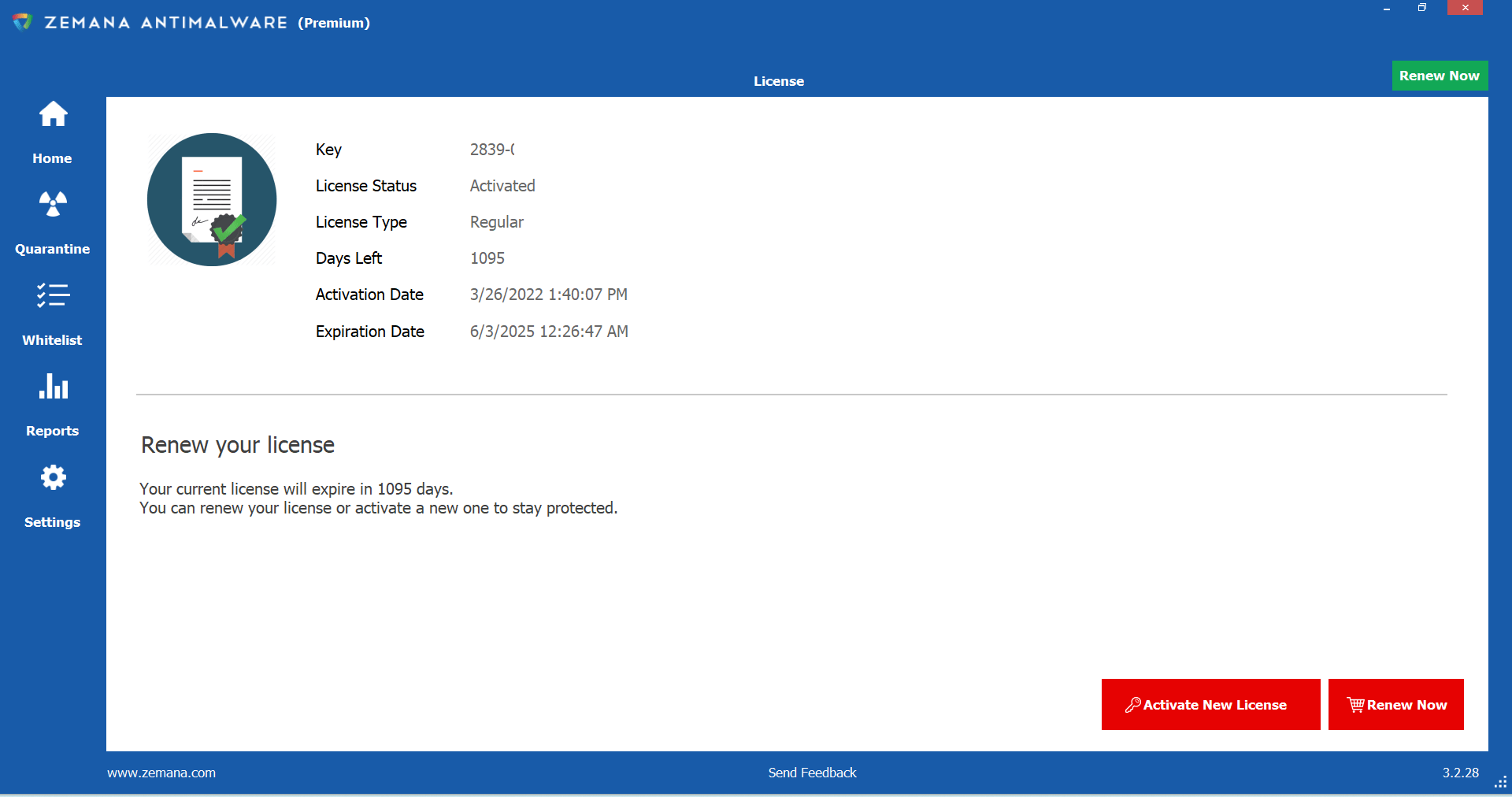Image resolution: width=1512 pixels, height=797 pixels.
Task: Click the Activation Date label
Action: click(369, 295)
